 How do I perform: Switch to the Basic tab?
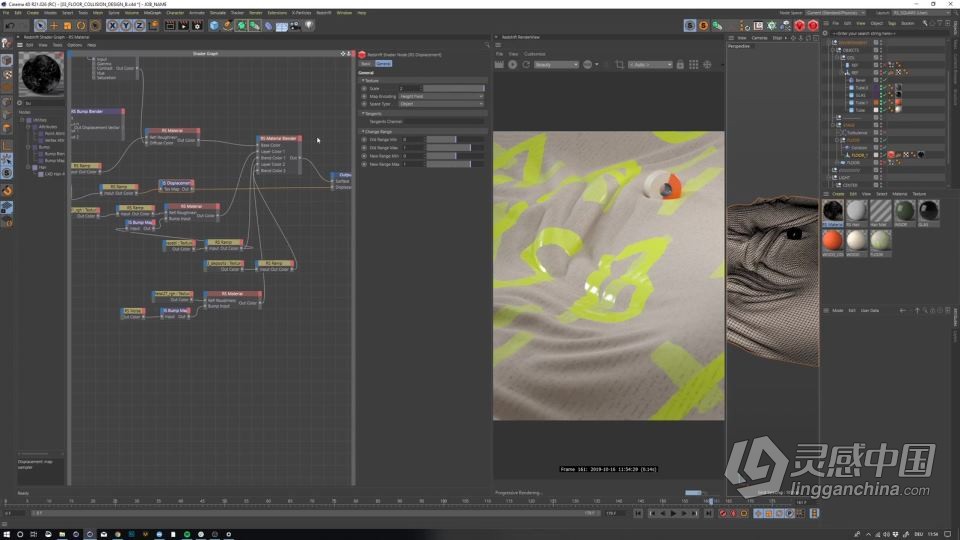tap(366, 64)
